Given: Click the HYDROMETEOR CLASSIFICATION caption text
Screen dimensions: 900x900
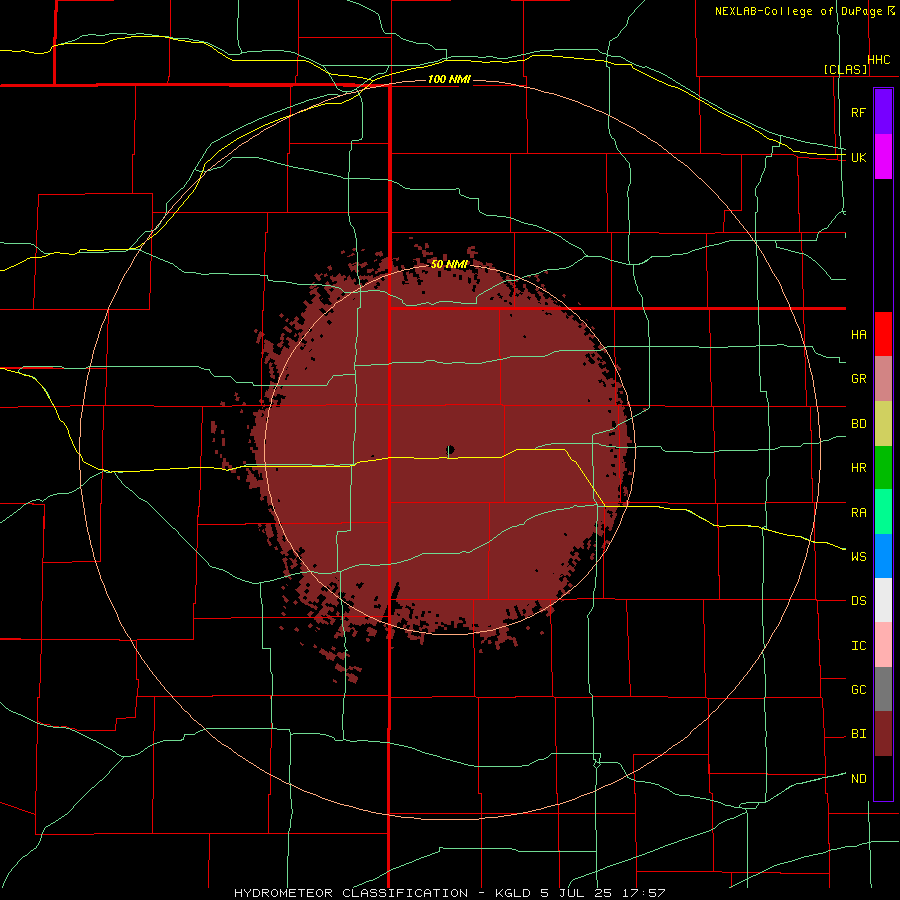Looking at the screenshot, I should click(x=351, y=893).
